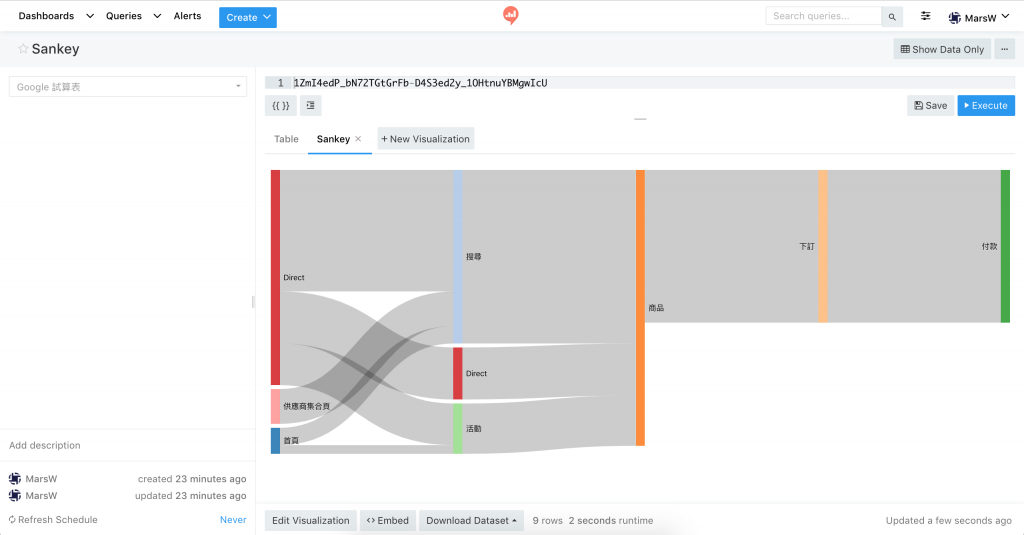Screen dimensions: 1024x535
Task: Click the pink 供應商集合頁 node bar
Action: tap(276, 406)
